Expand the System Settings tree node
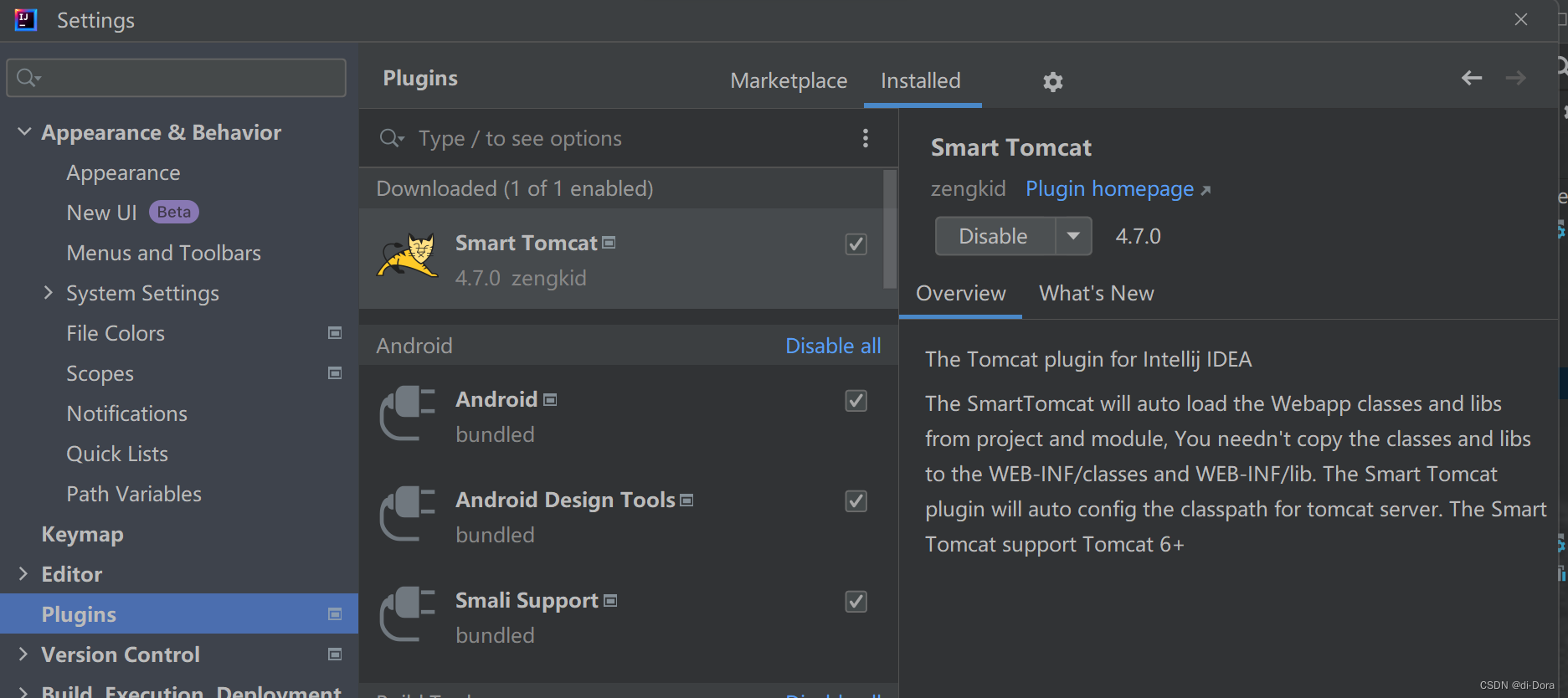The image size is (1568, 698). 48,293
